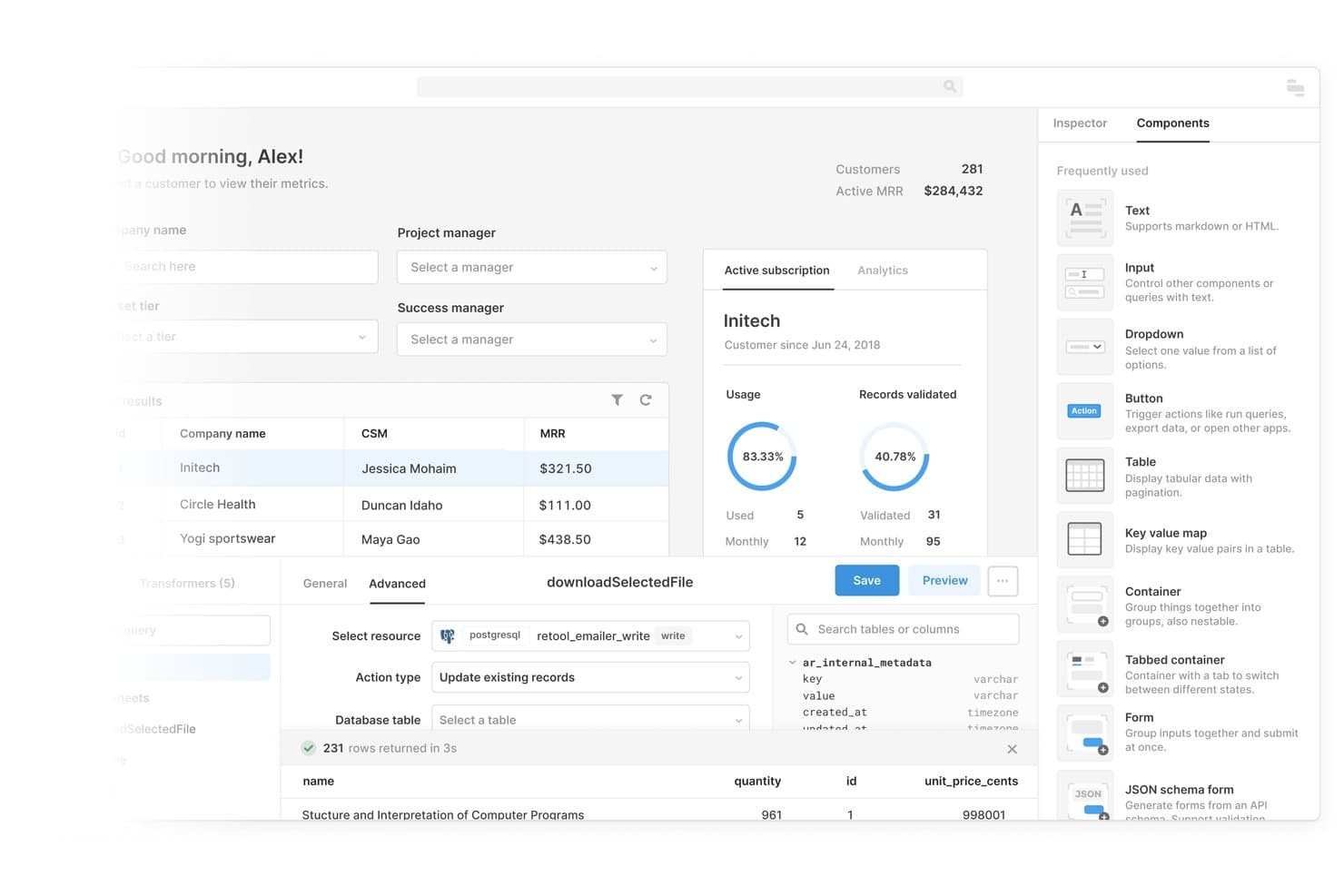Select the Active subscription tab

pyautogui.click(x=776, y=271)
